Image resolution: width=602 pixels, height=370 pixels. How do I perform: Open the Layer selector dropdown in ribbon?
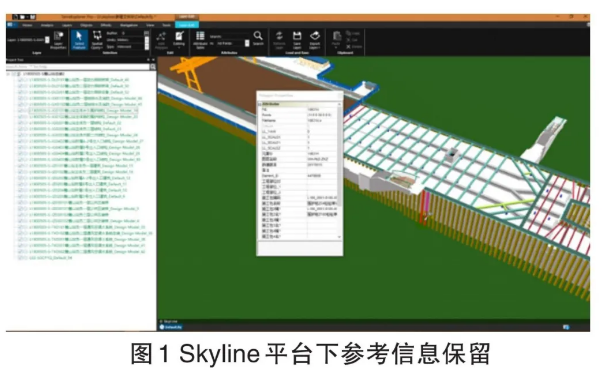tap(47, 40)
